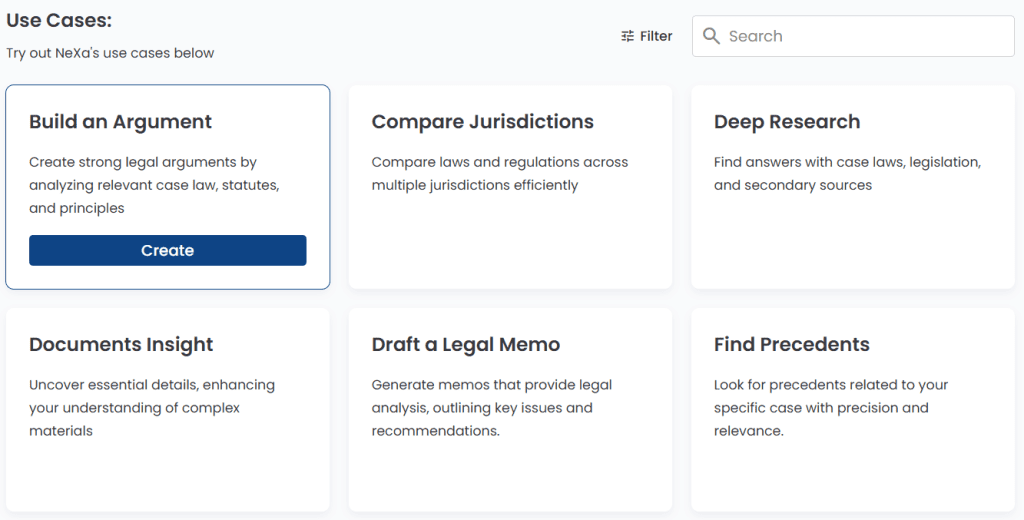Click the 'Generate memos that provide legal' description

(492, 408)
